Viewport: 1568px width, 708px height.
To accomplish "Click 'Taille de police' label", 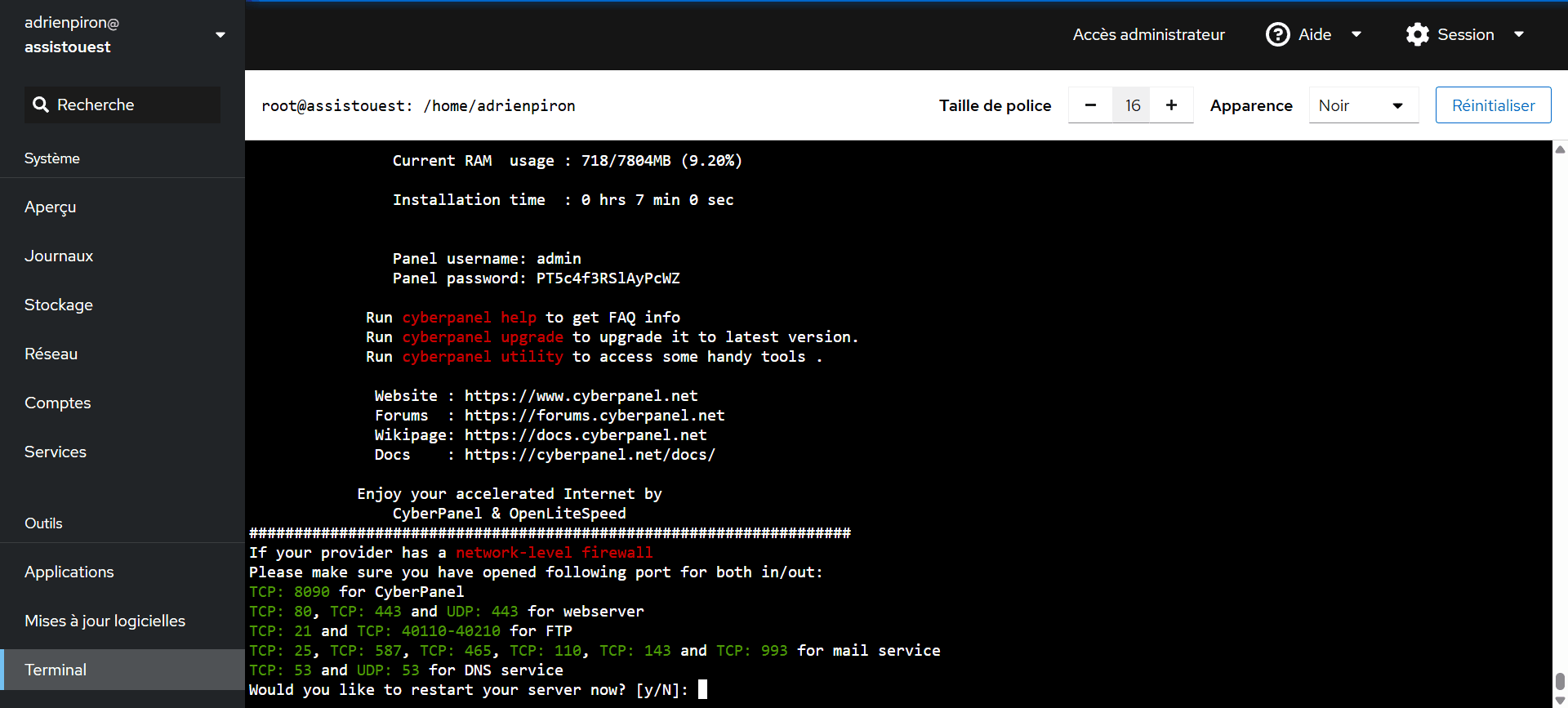I will coord(995,105).
